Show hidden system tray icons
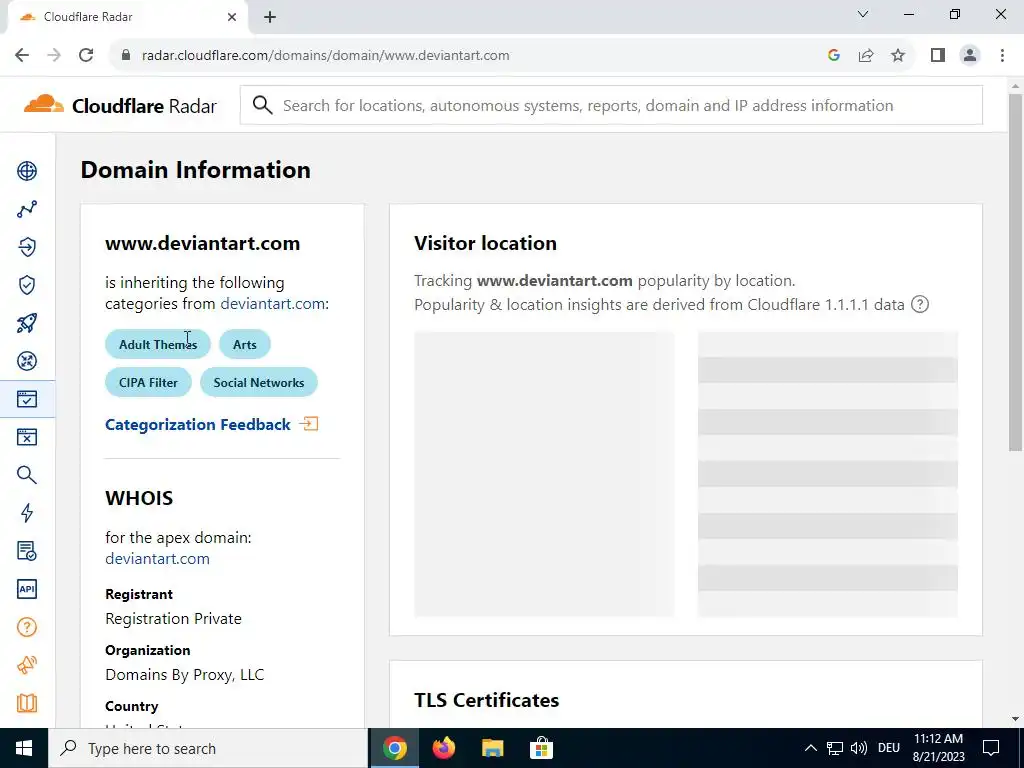The width and height of the screenshot is (1024, 768). click(810, 748)
